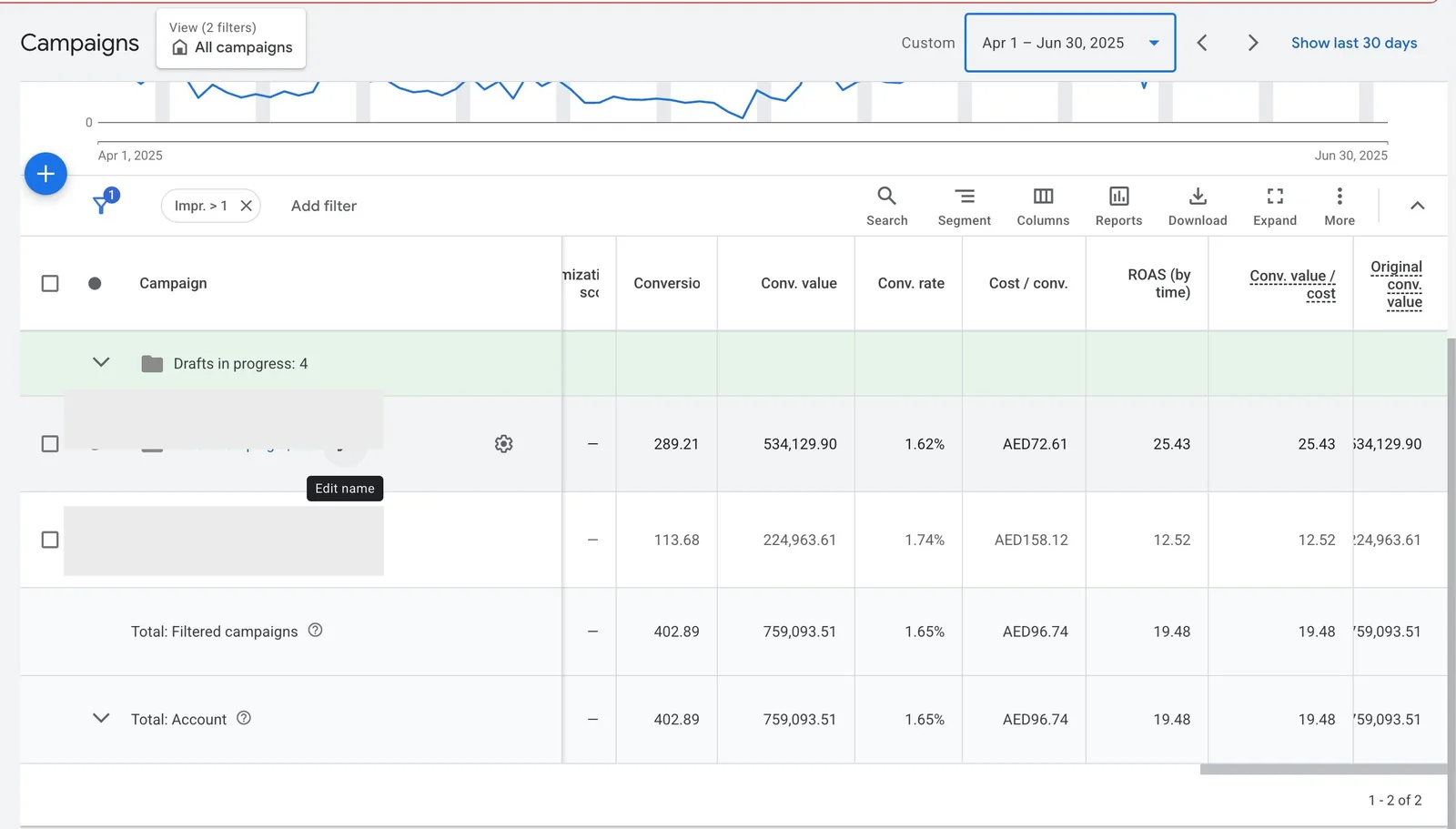The width and height of the screenshot is (1456, 829).
Task: Click the 534,129.90 Conv. value cell
Action: [800, 444]
